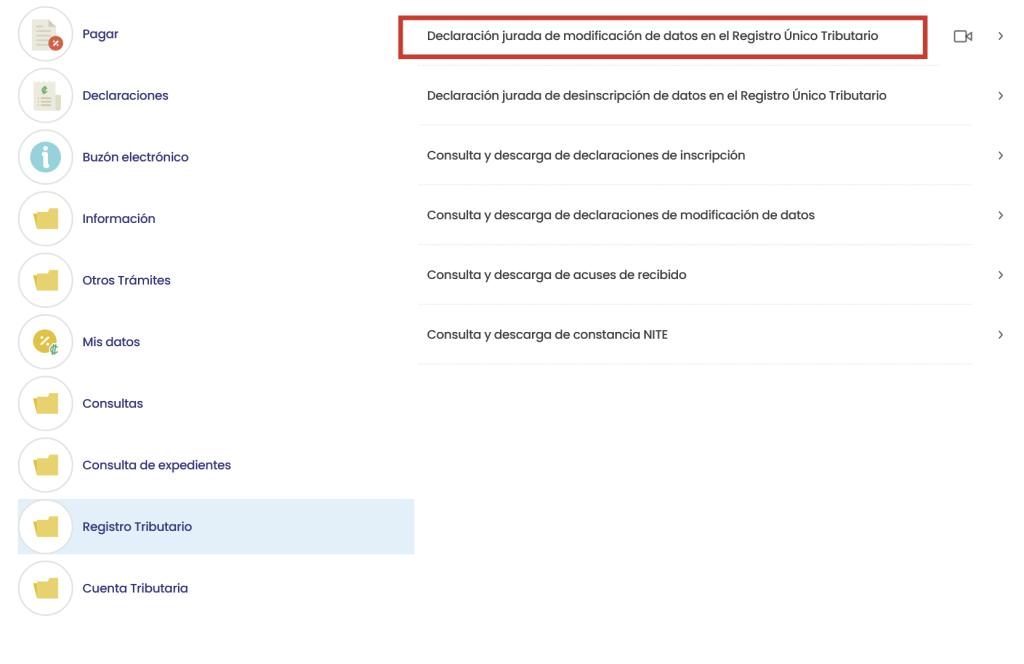Expand the modificación de datos declaration arrow
This screenshot has width=1024, height=664.
(x=1000, y=36)
